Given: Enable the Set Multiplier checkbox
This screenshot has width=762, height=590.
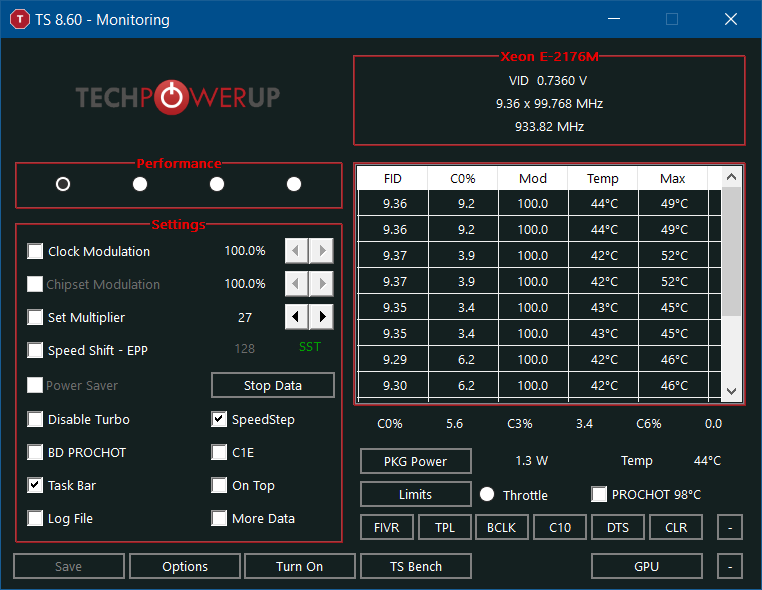Looking at the screenshot, I should coord(35,317).
